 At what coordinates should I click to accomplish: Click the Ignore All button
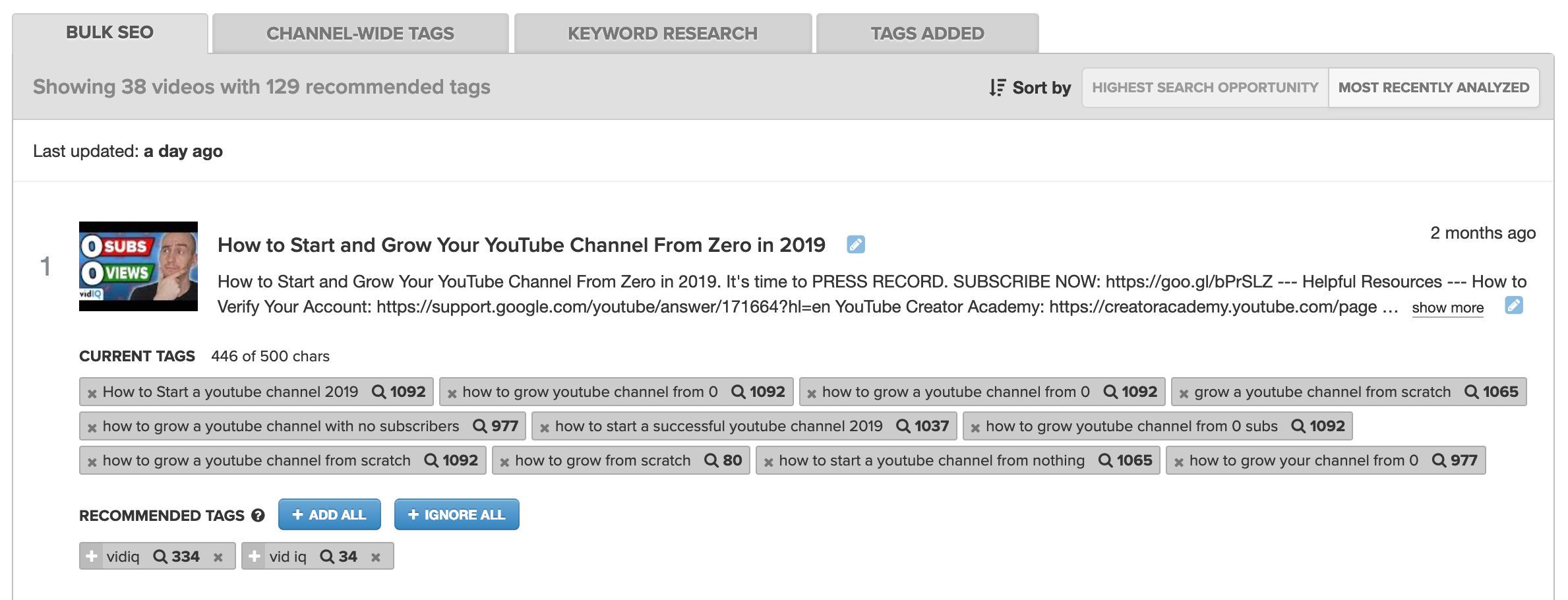coord(456,514)
